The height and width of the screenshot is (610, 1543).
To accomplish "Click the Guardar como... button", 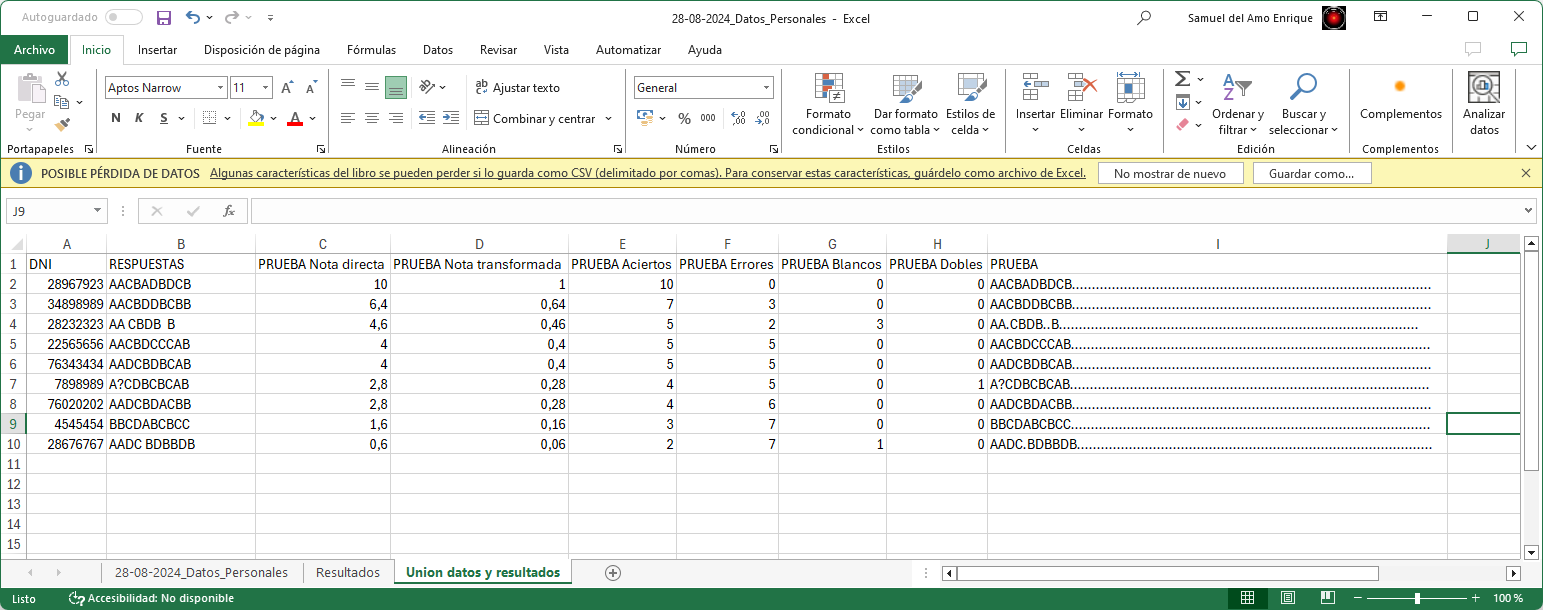I will pyautogui.click(x=1312, y=173).
